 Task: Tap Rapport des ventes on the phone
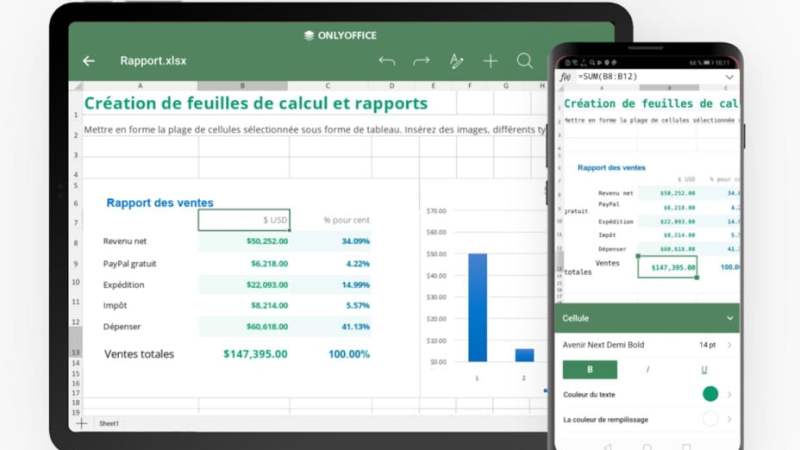(611, 167)
